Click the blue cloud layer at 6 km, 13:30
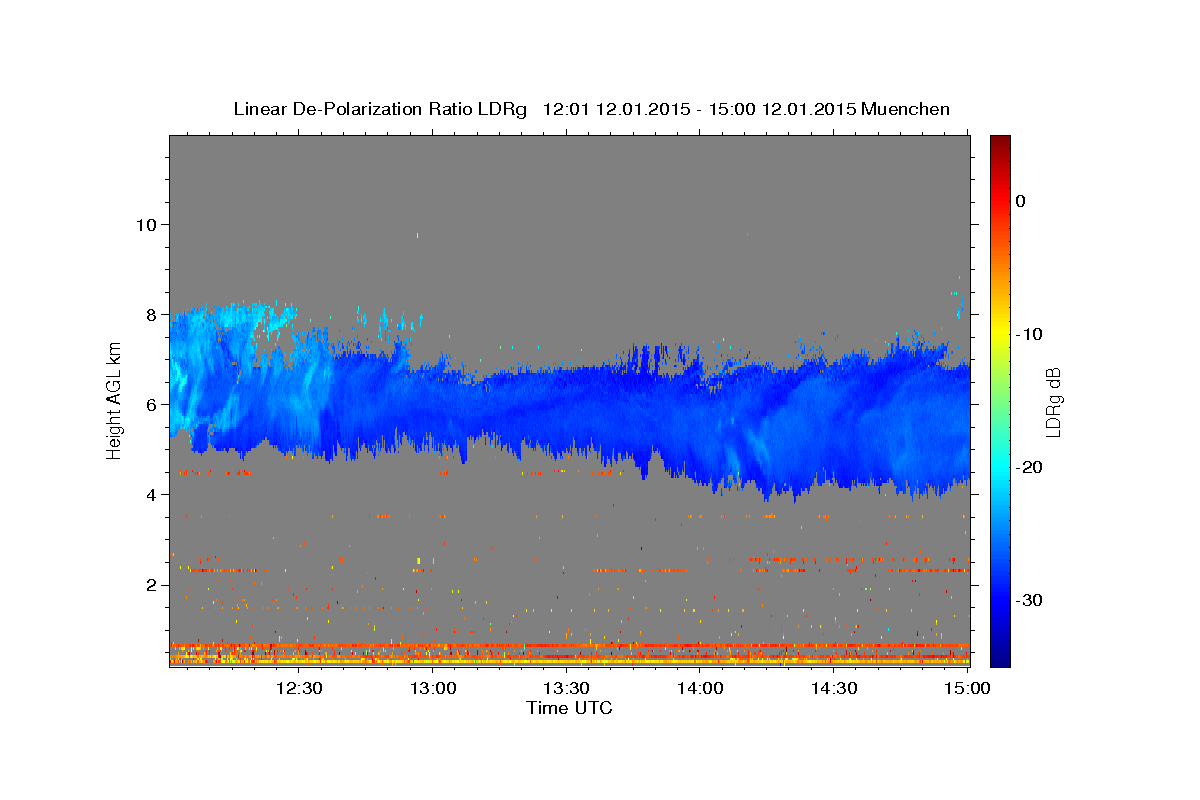1200x800 pixels. point(566,405)
